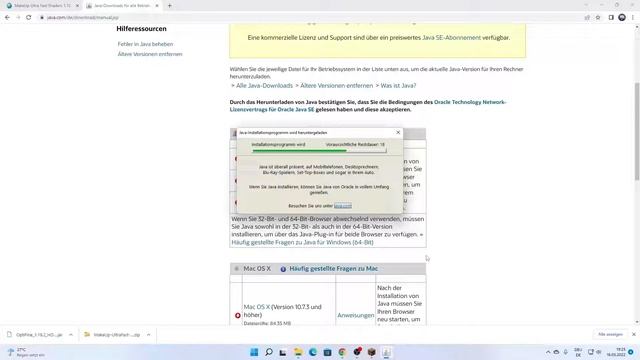The image size is (640, 360).
Task: Open FAQ on Java for Windows (64-Bit)
Action: tap(302, 242)
